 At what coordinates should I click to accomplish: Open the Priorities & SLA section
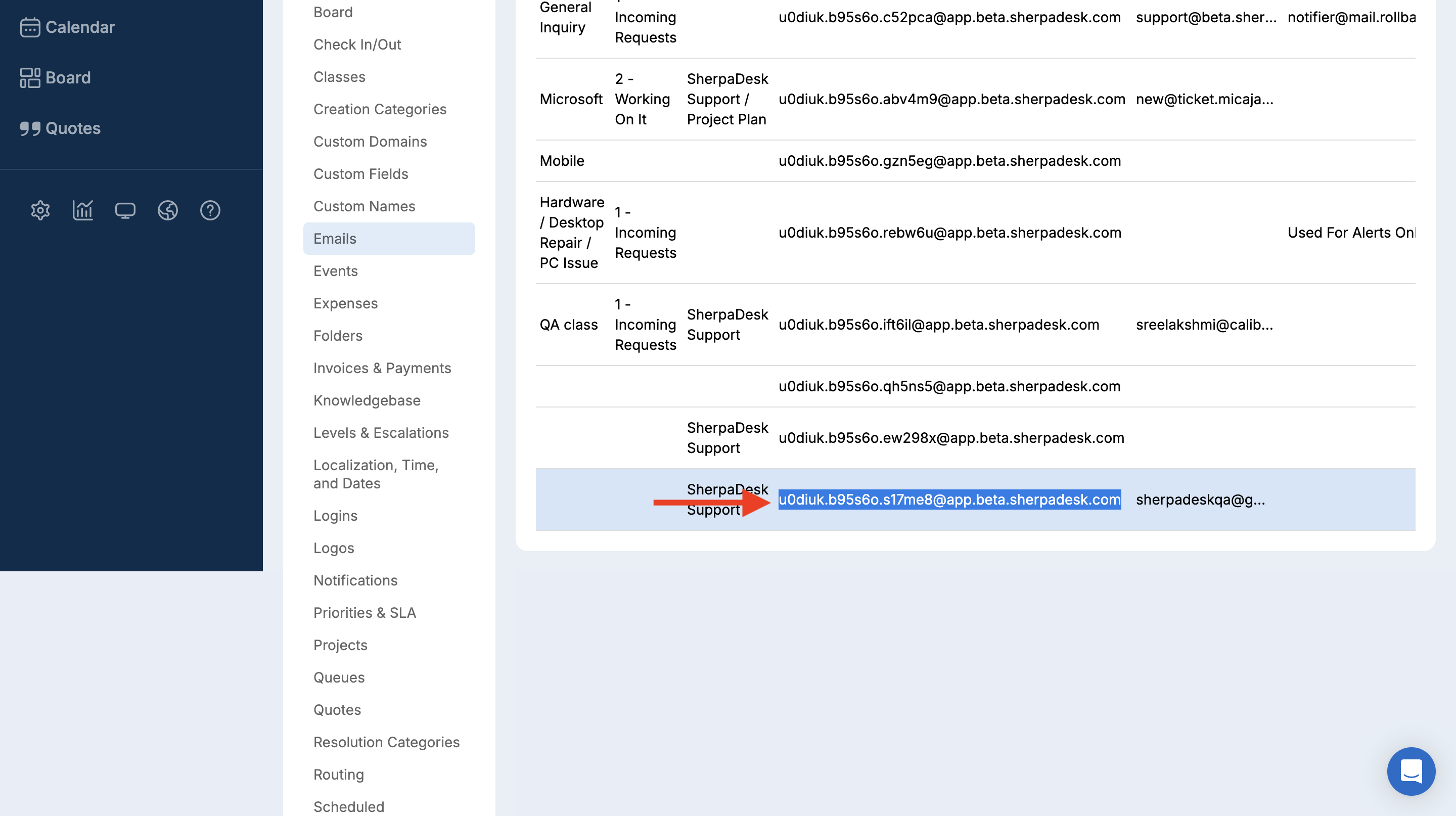coord(365,613)
